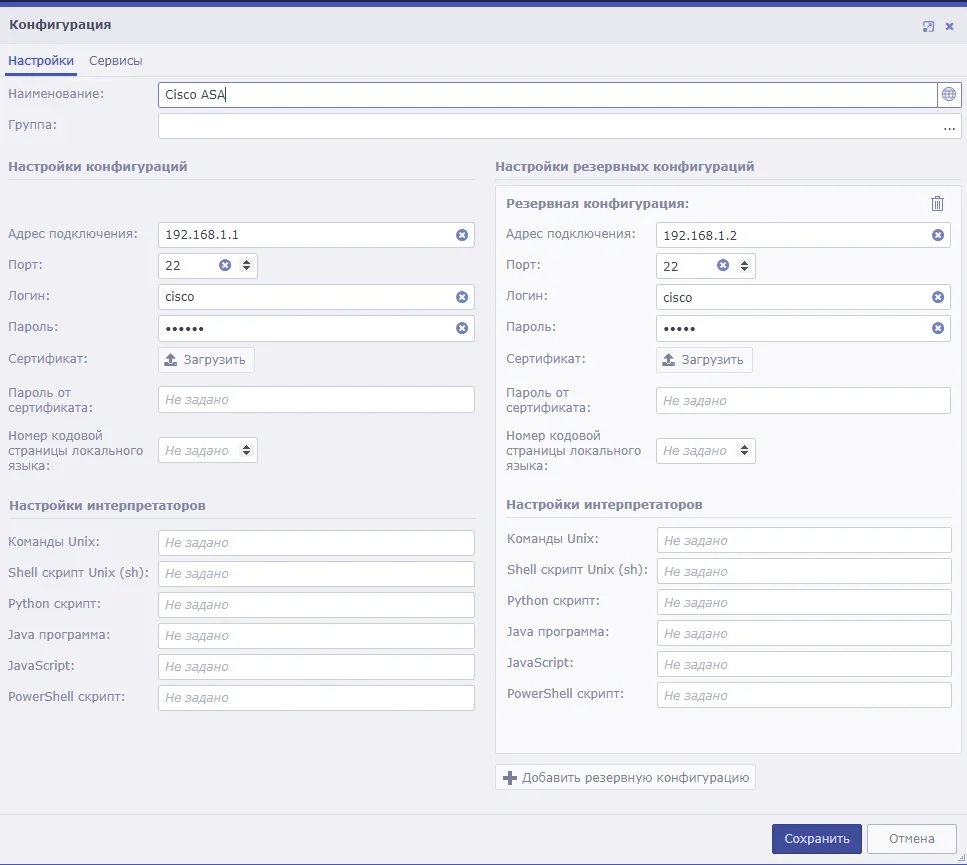
Task: Click the globe icon next to Наименование
Action: (x=949, y=95)
